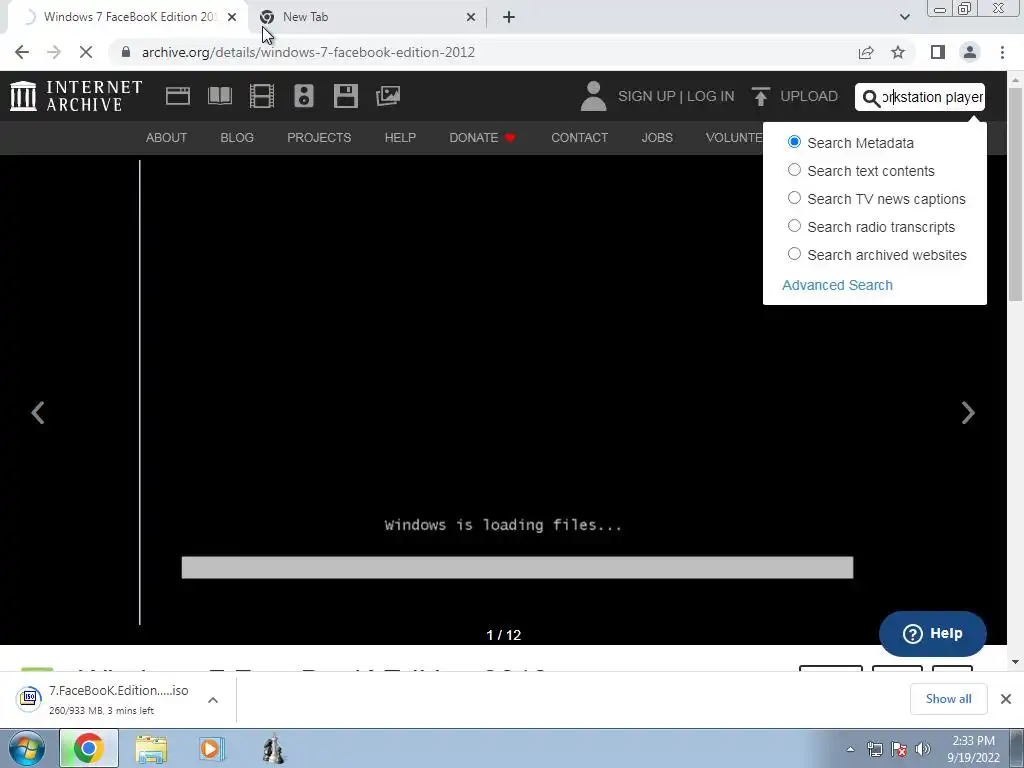Click the search magnifier icon
Image resolution: width=1024 pixels, height=768 pixels.
[871, 97]
